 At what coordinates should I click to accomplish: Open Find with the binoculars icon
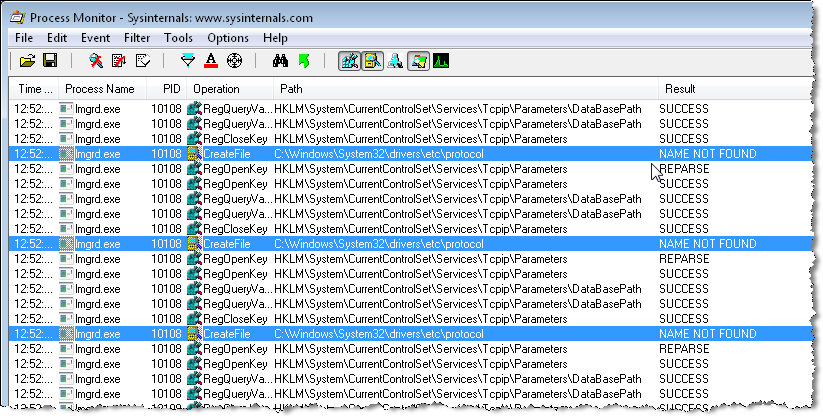coord(281,61)
